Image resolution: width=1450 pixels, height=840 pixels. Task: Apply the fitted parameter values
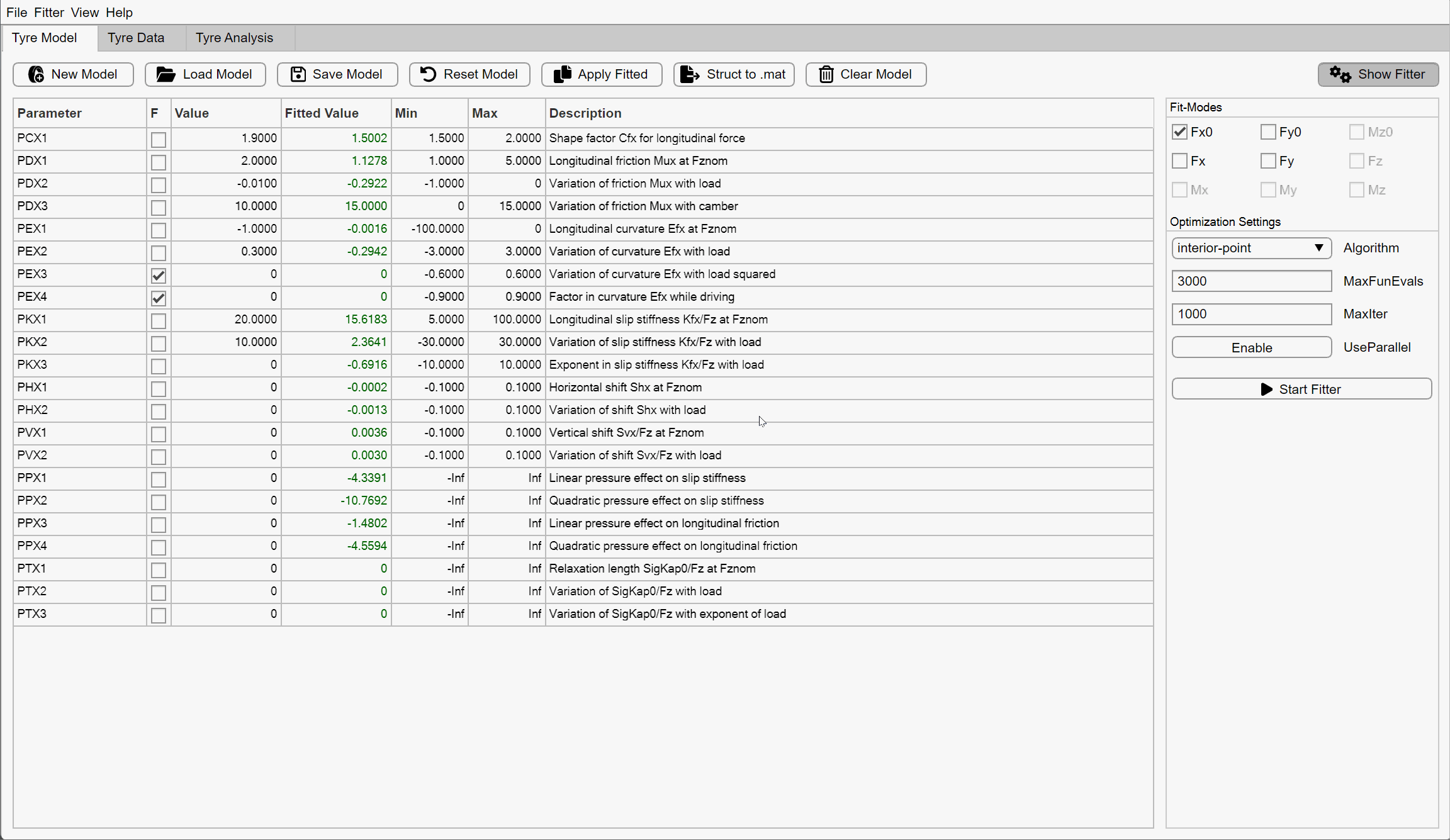tap(601, 74)
